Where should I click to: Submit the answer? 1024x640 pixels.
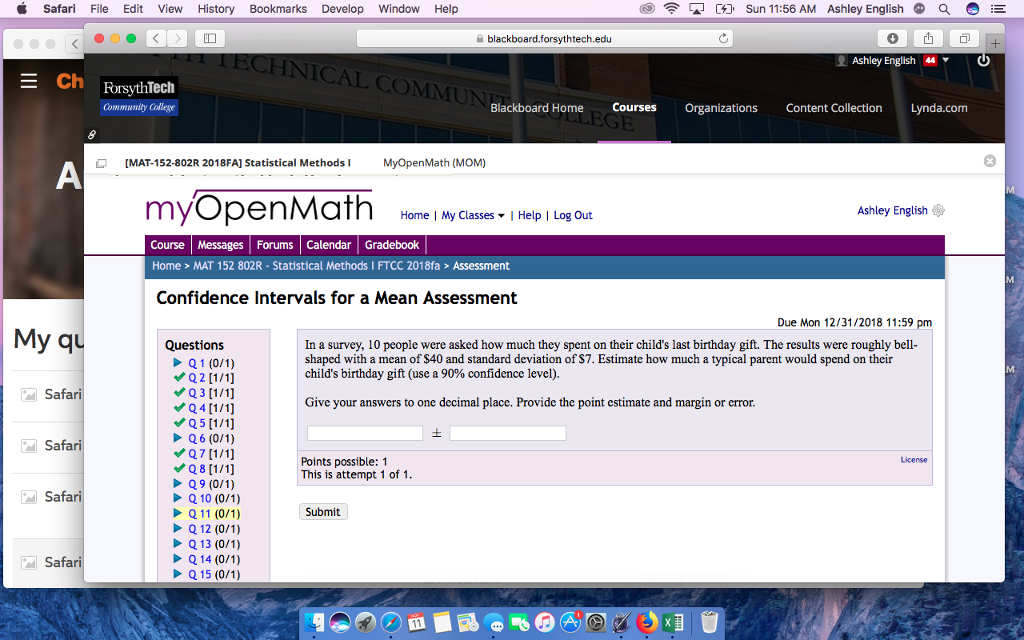point(323,512)
